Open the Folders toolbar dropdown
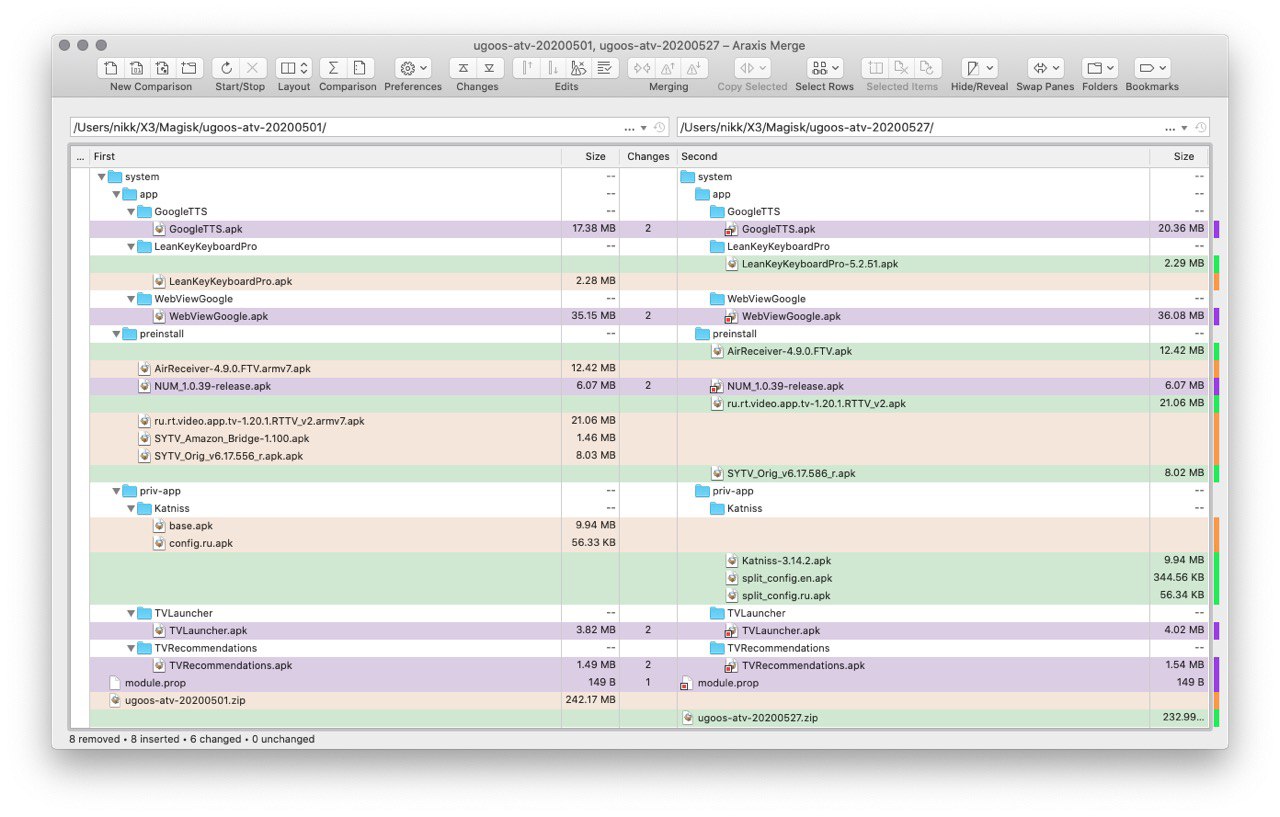 (1100, 68)
